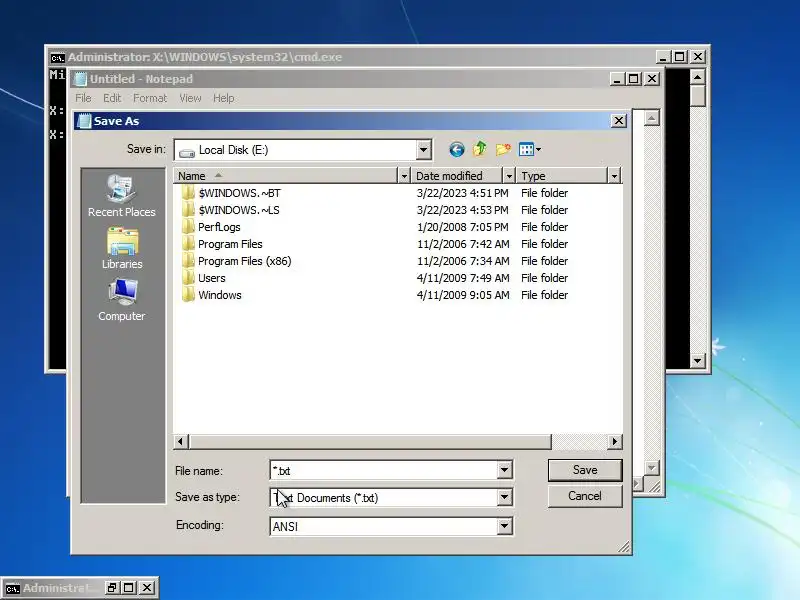This screenshot has height=600, width=800.
Task: Close the Save As dialog
Action: coord(618,121)
